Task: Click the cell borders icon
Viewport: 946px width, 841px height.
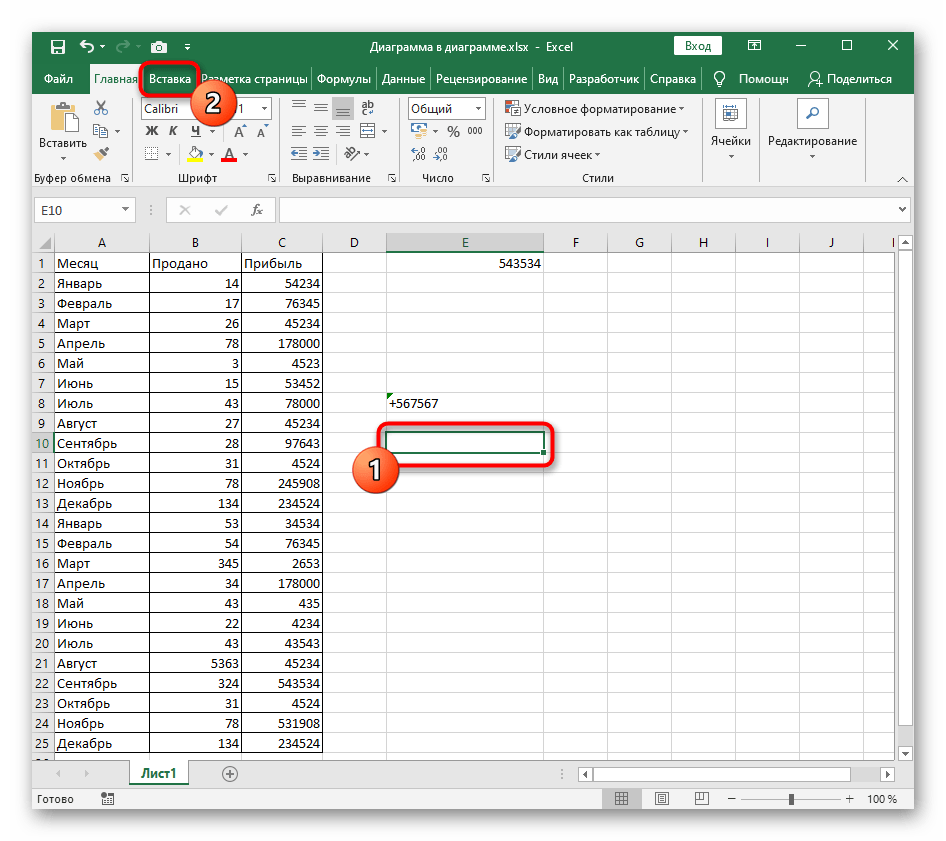Action: 151,154
